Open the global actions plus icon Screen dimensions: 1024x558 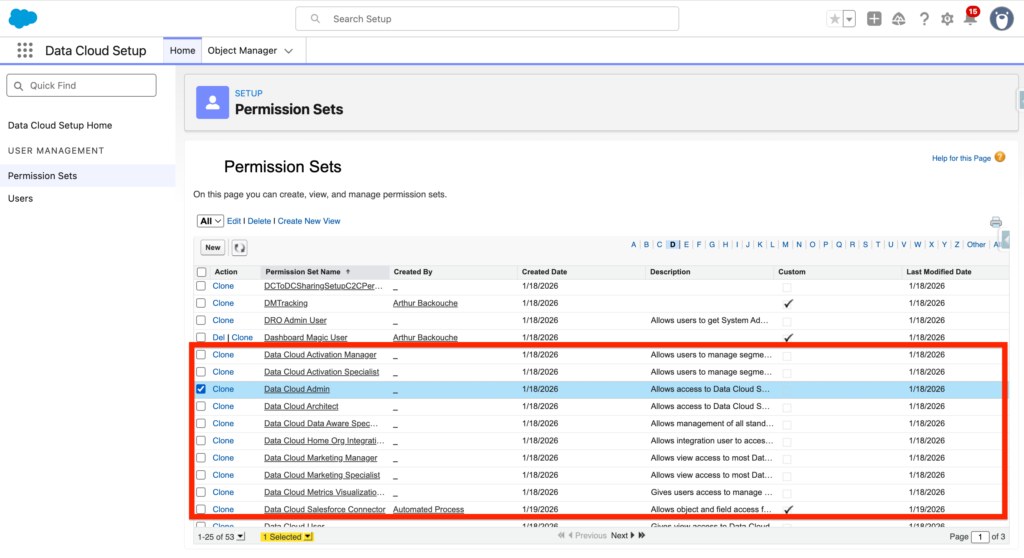click(x=874, y=19)
